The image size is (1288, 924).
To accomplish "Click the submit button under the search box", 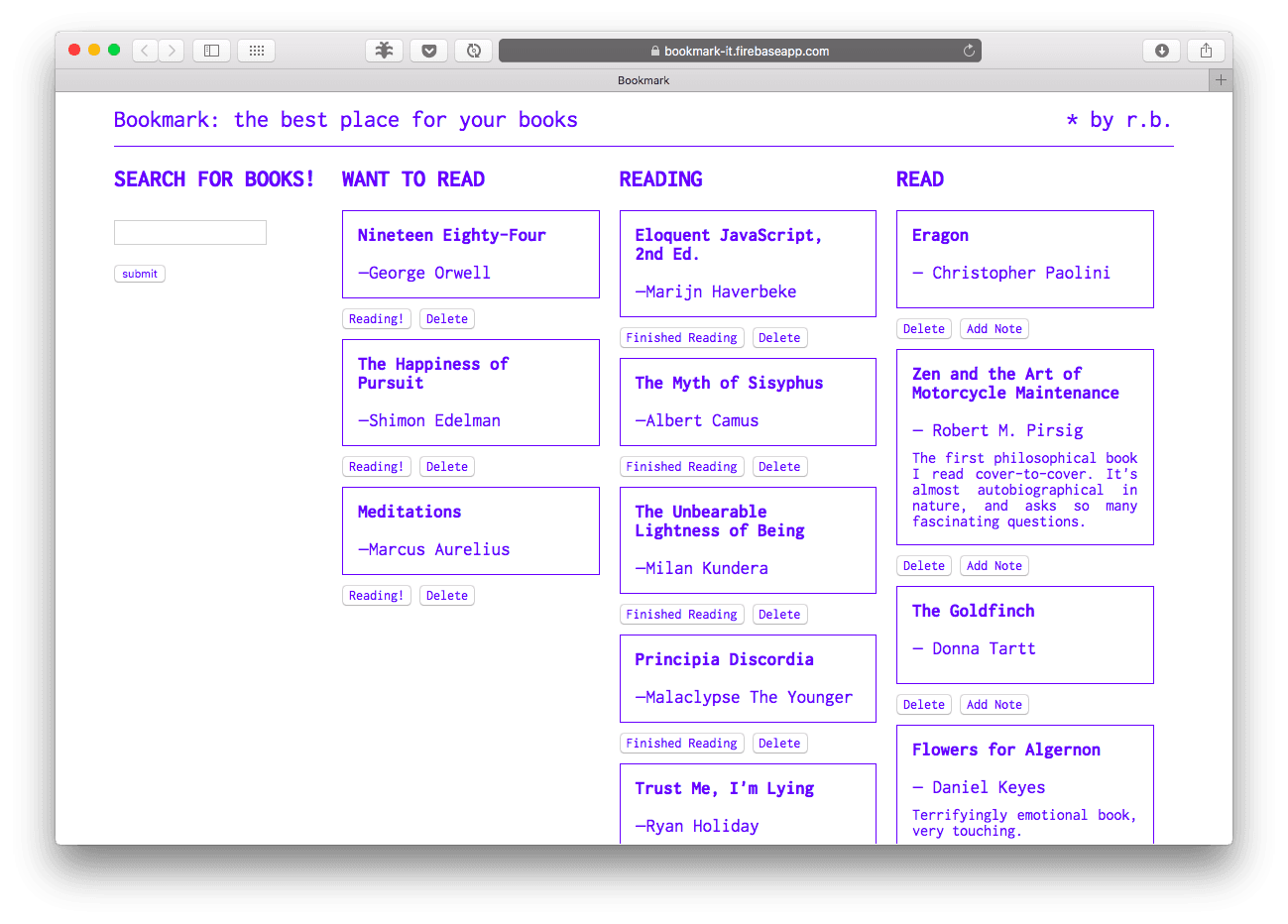I will [140, 274].
